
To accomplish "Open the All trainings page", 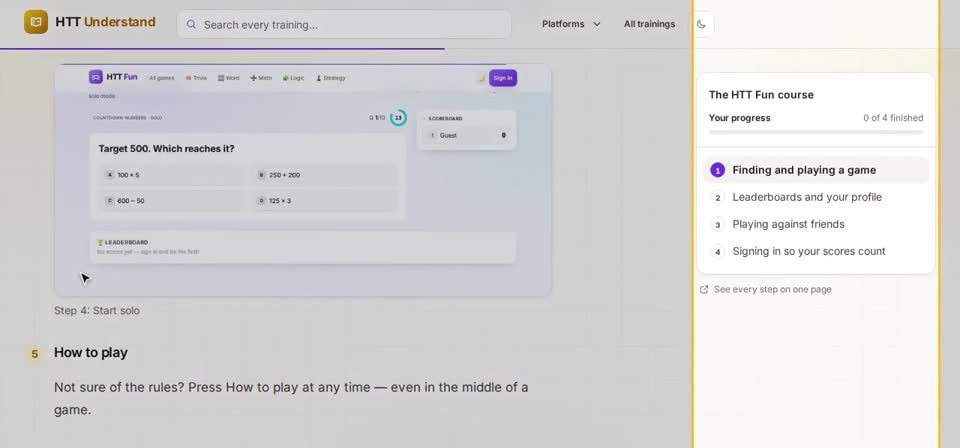I will pos(650,24).
